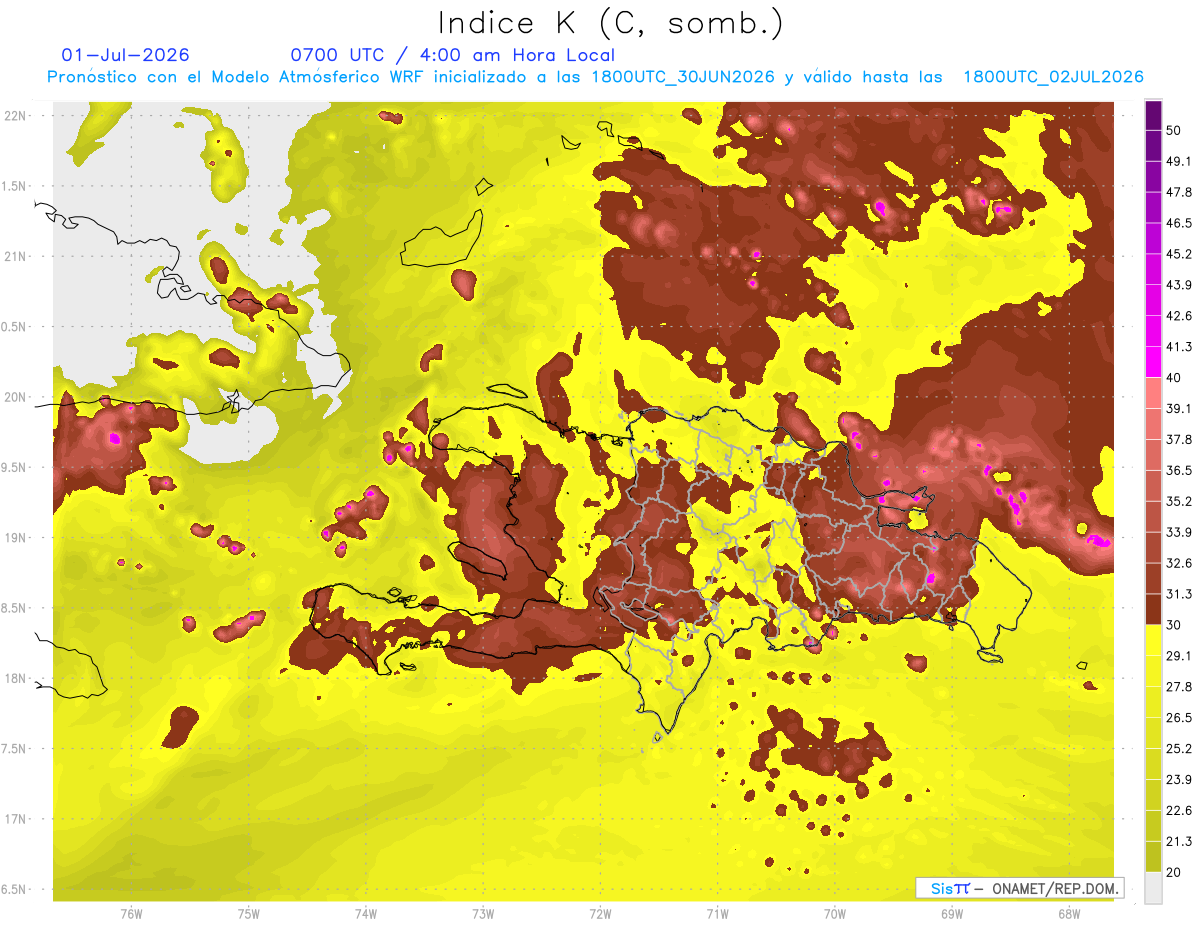Select the olive legend swatch between 21.3 and 20

coord(1153,856)
